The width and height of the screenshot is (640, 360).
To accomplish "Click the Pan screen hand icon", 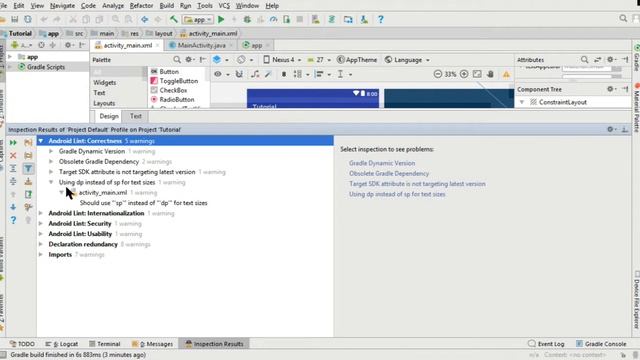I will [x=490, y=74].
